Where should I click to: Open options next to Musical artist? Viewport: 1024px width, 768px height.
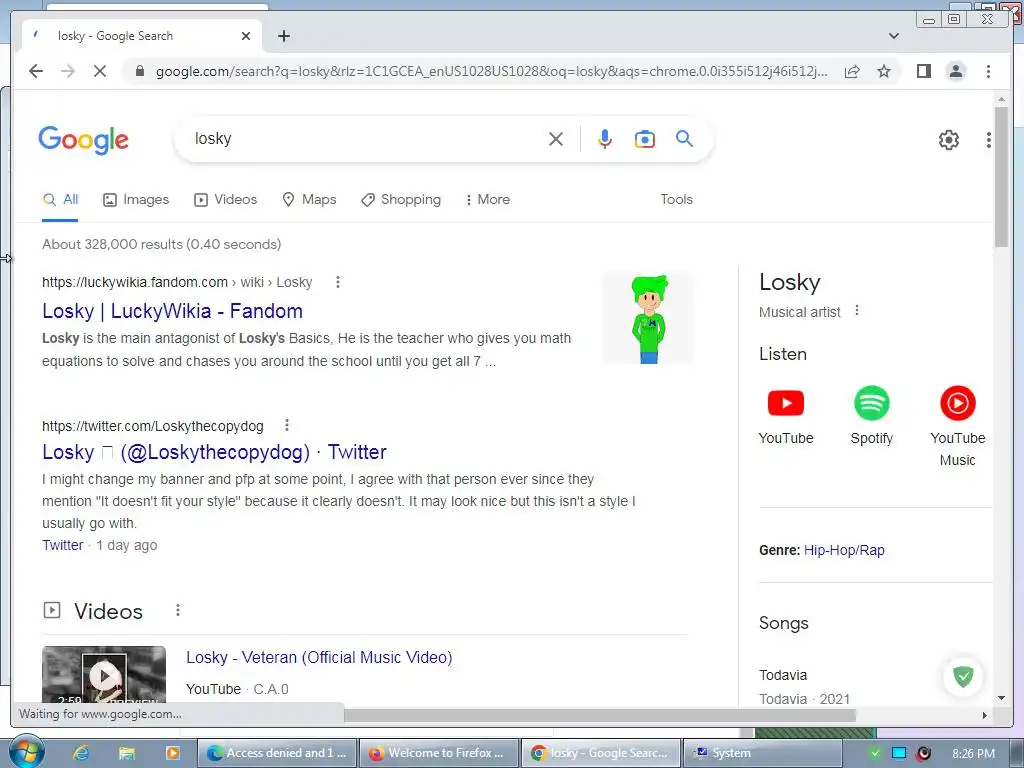pyautogui.click(x=857, y=311)
